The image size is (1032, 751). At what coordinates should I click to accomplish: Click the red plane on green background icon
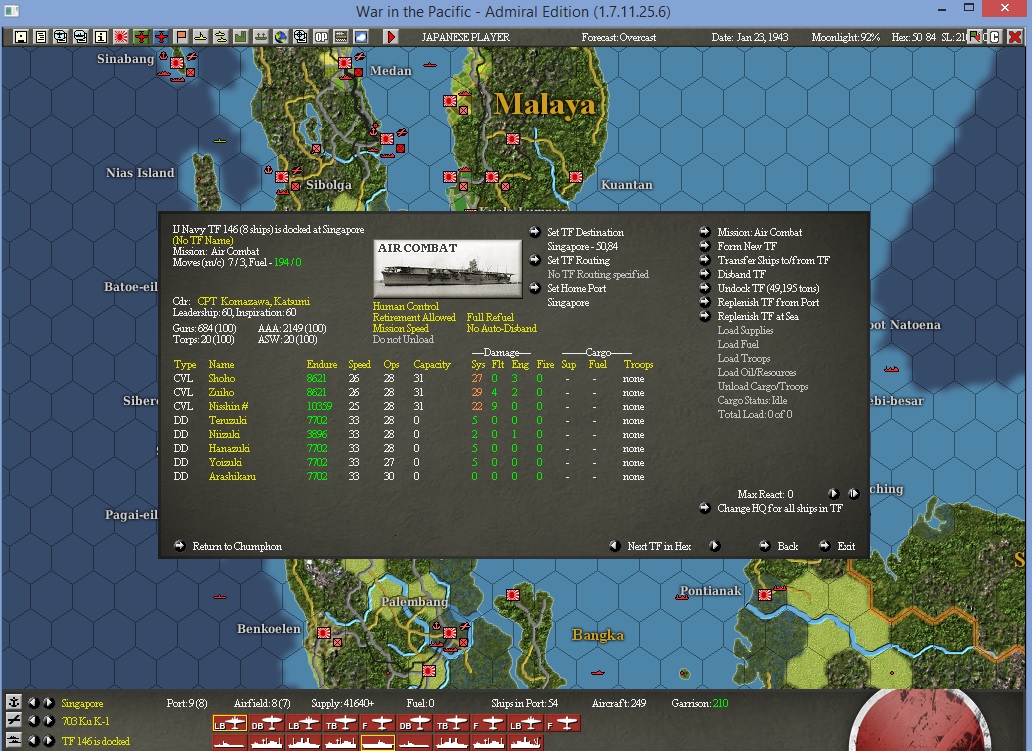[x=141, y=37]
